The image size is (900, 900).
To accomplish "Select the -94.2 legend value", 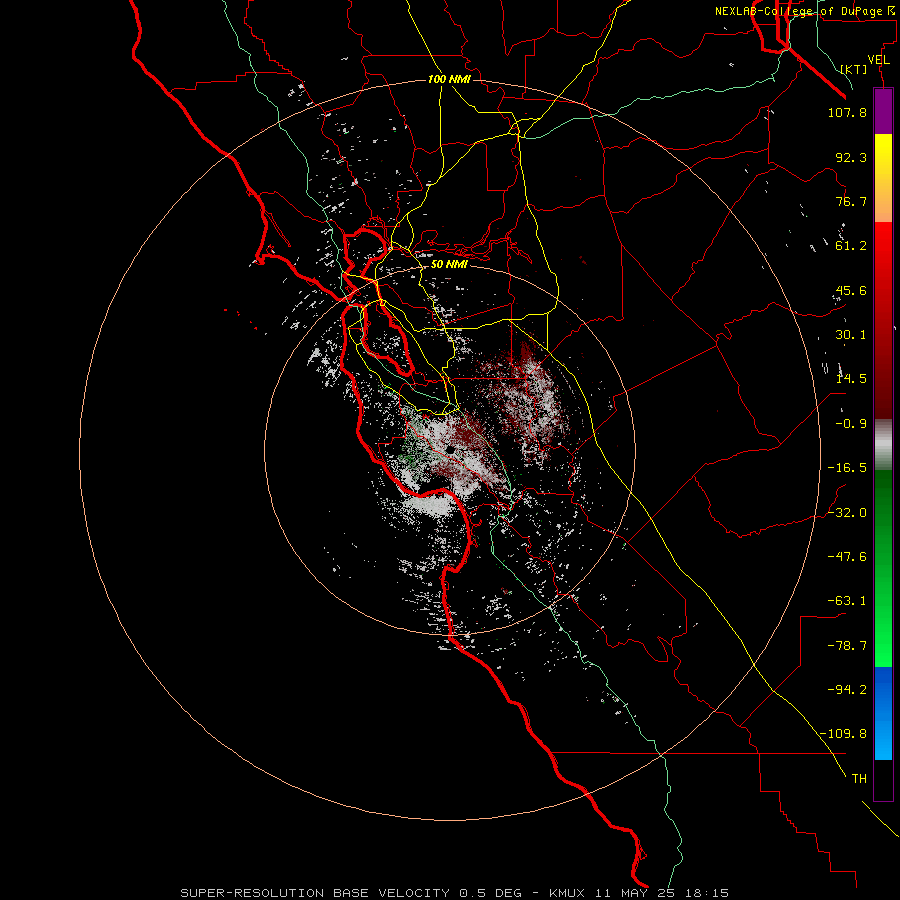I will pyautogui.click(x=847, y=690).
